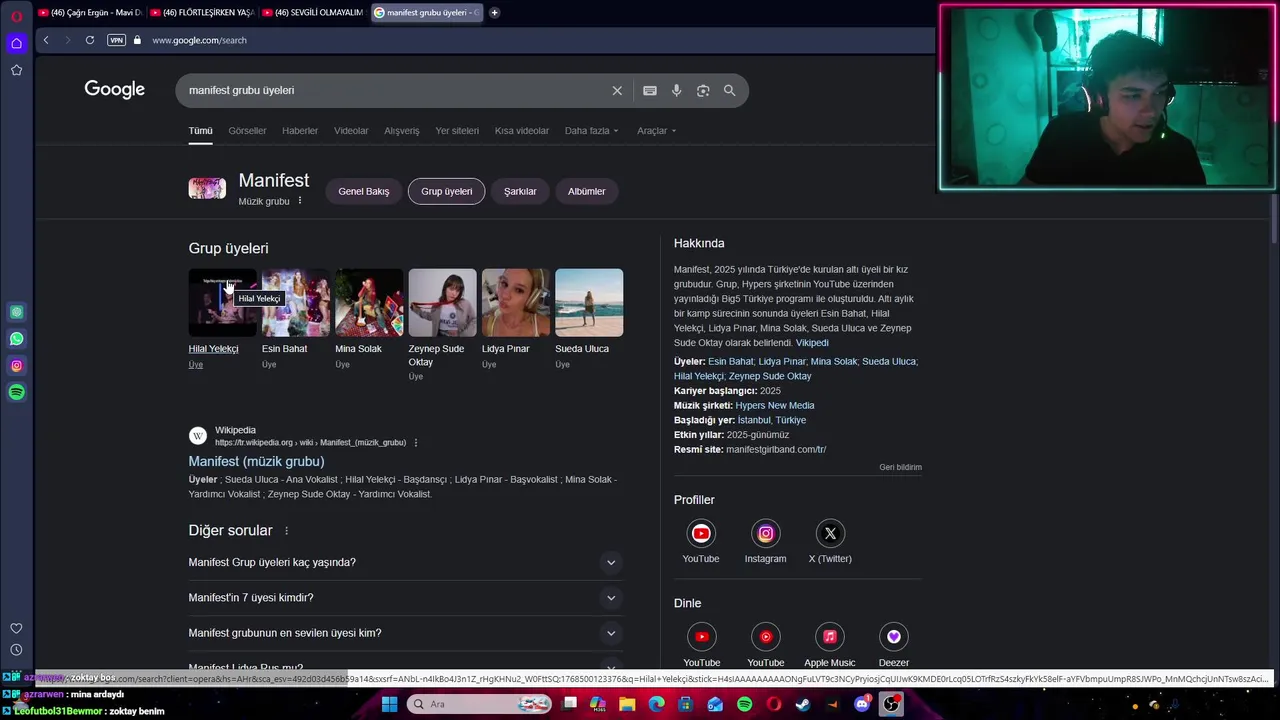1280x720 pixels.
Task: Go to the Google homepage logo
Action: point(115,90)
